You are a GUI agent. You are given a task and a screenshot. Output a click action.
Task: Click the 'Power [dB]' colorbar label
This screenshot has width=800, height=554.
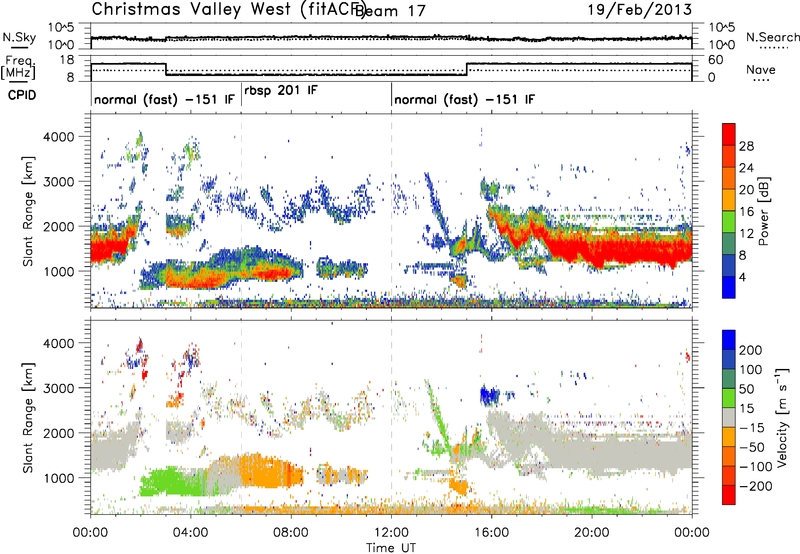pos(763,211)
